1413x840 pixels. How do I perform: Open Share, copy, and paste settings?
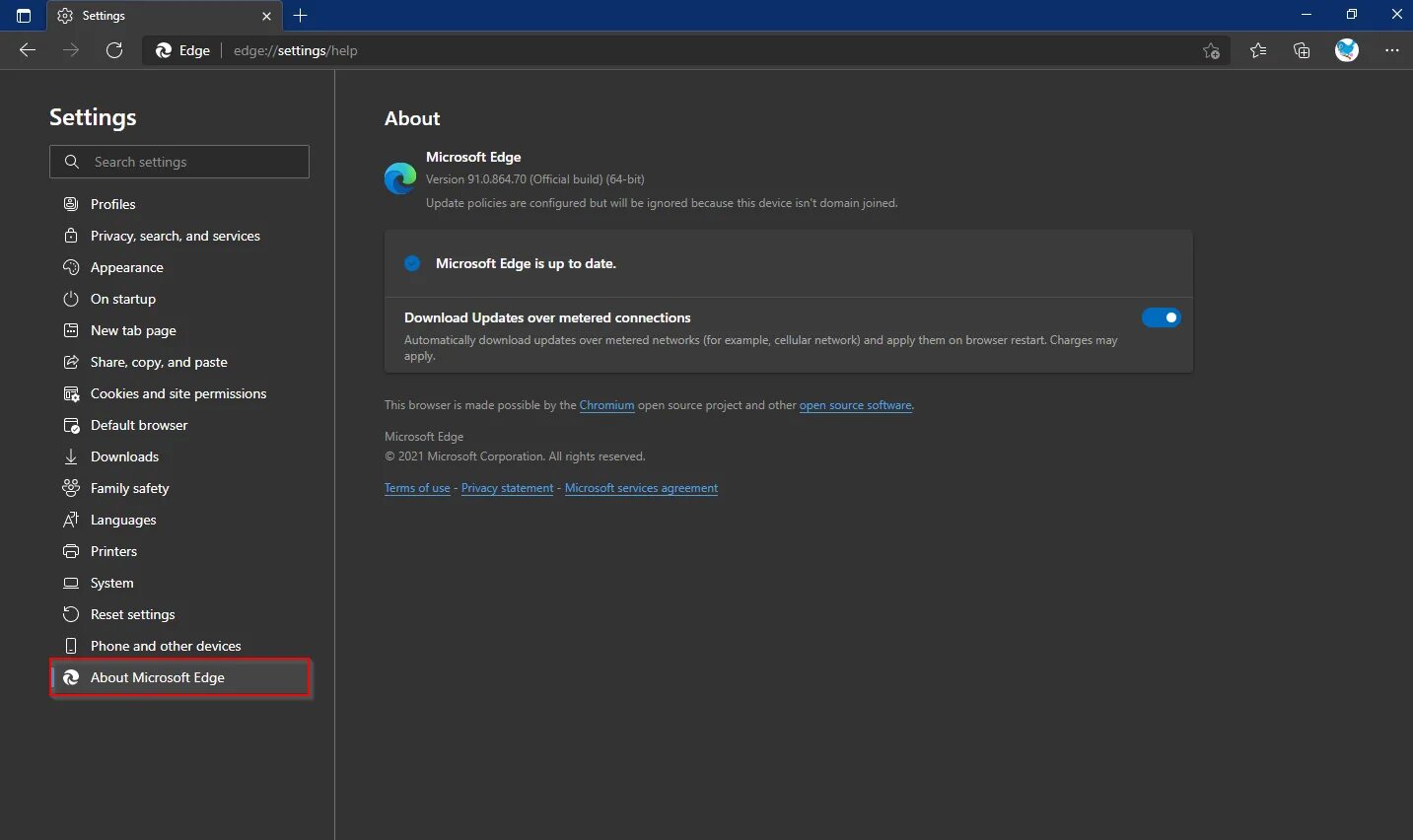[179, 362]
